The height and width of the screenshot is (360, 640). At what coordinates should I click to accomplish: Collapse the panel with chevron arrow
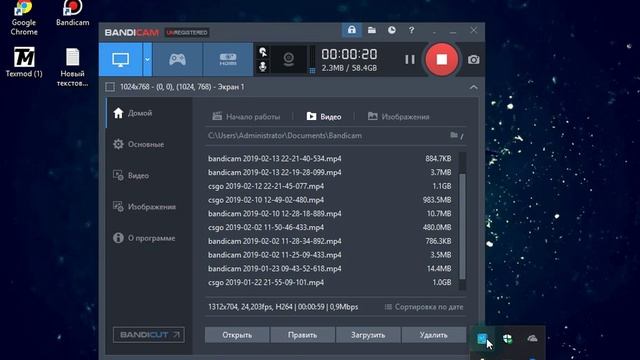(x=473, y=87)
